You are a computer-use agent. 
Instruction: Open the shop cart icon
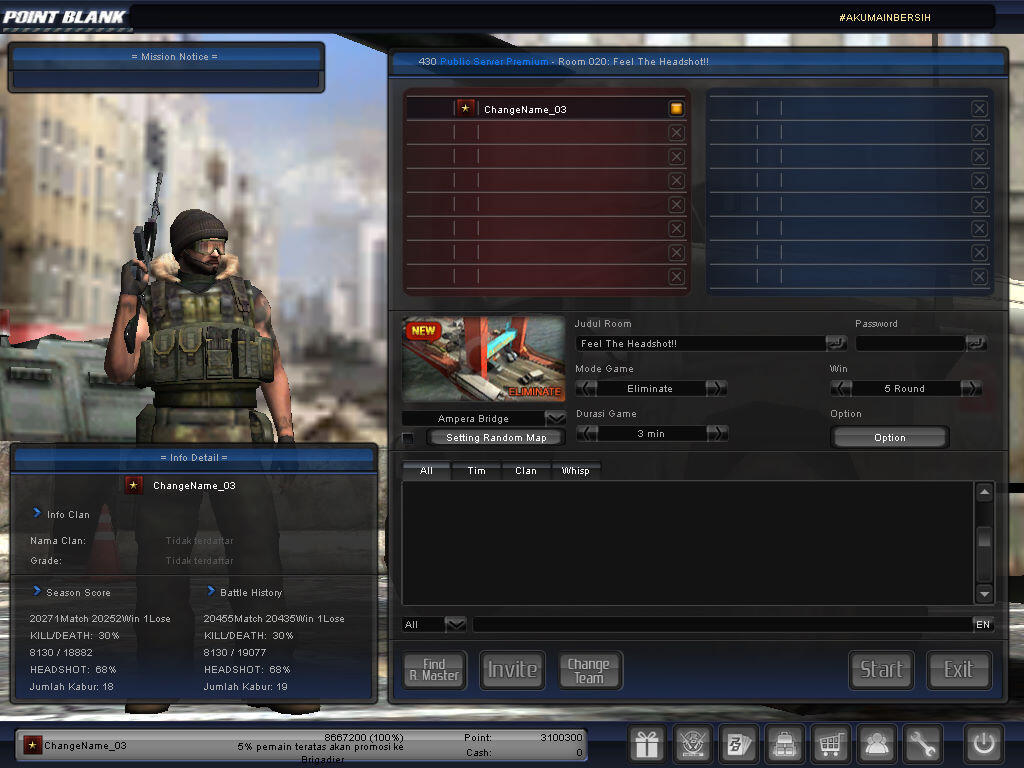(830, 744)
